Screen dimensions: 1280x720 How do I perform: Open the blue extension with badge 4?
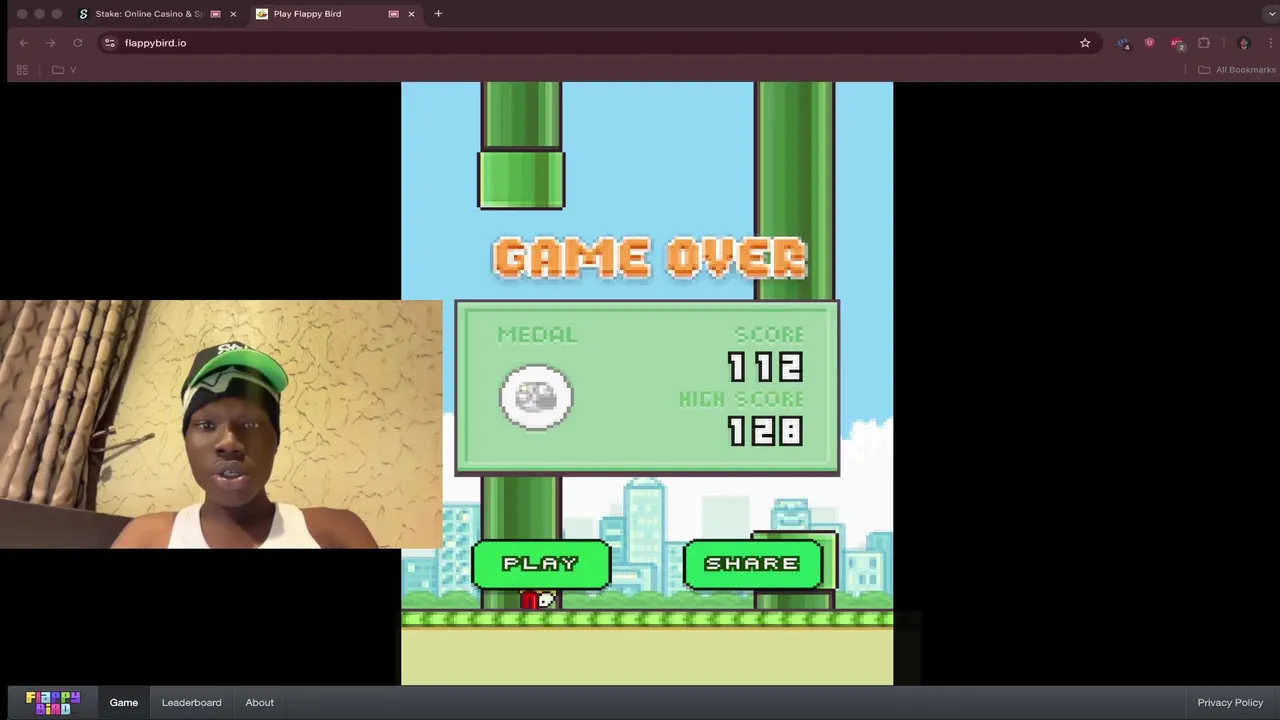[x=1124, y=43]
